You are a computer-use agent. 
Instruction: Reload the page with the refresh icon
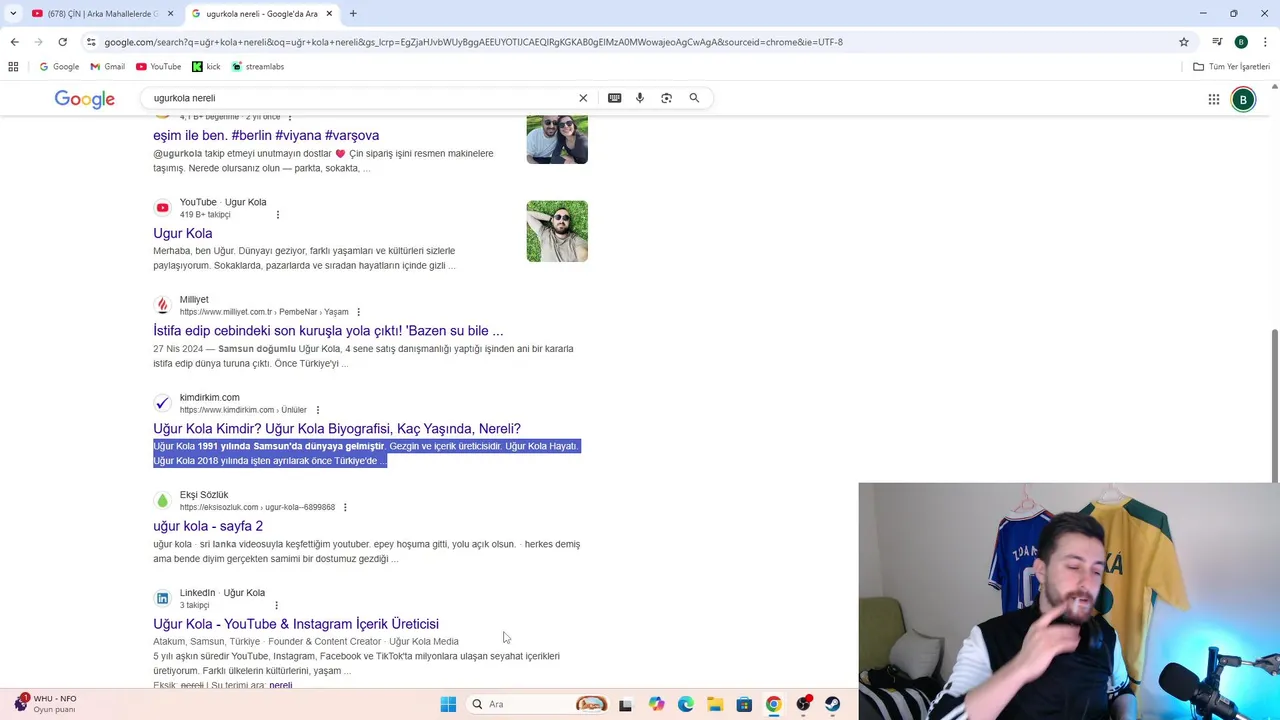click(62, 42)
